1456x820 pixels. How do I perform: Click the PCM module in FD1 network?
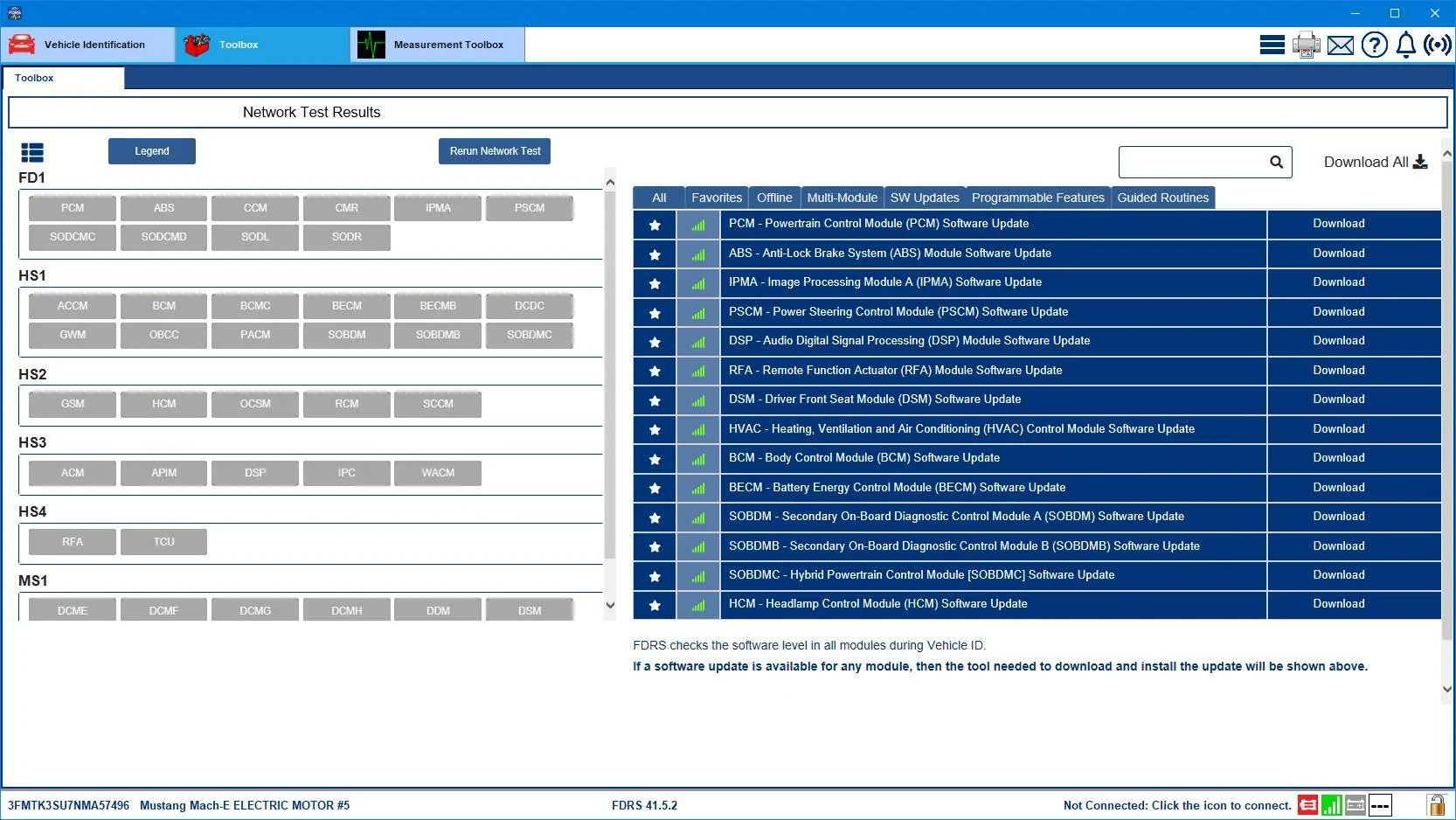pyautogui.click(x=73, y=208)
